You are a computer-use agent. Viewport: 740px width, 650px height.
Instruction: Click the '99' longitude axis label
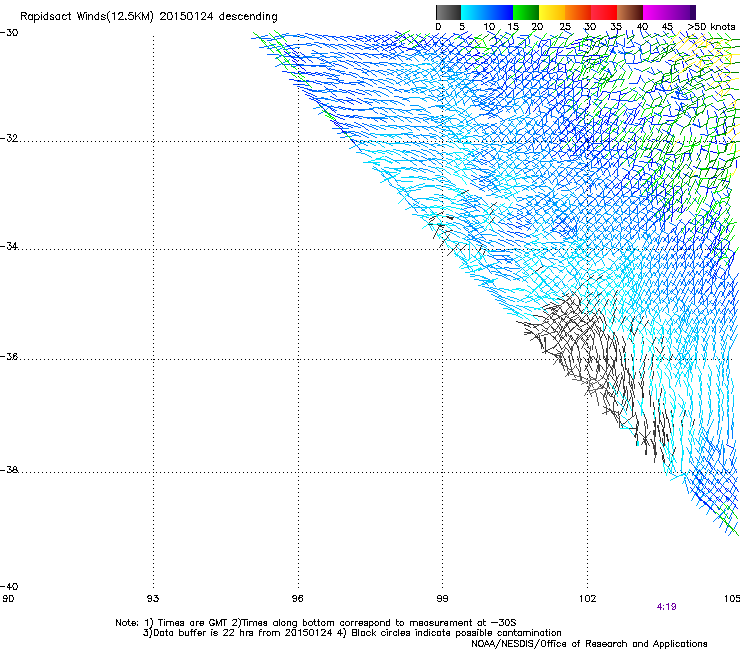coord(442,599)
